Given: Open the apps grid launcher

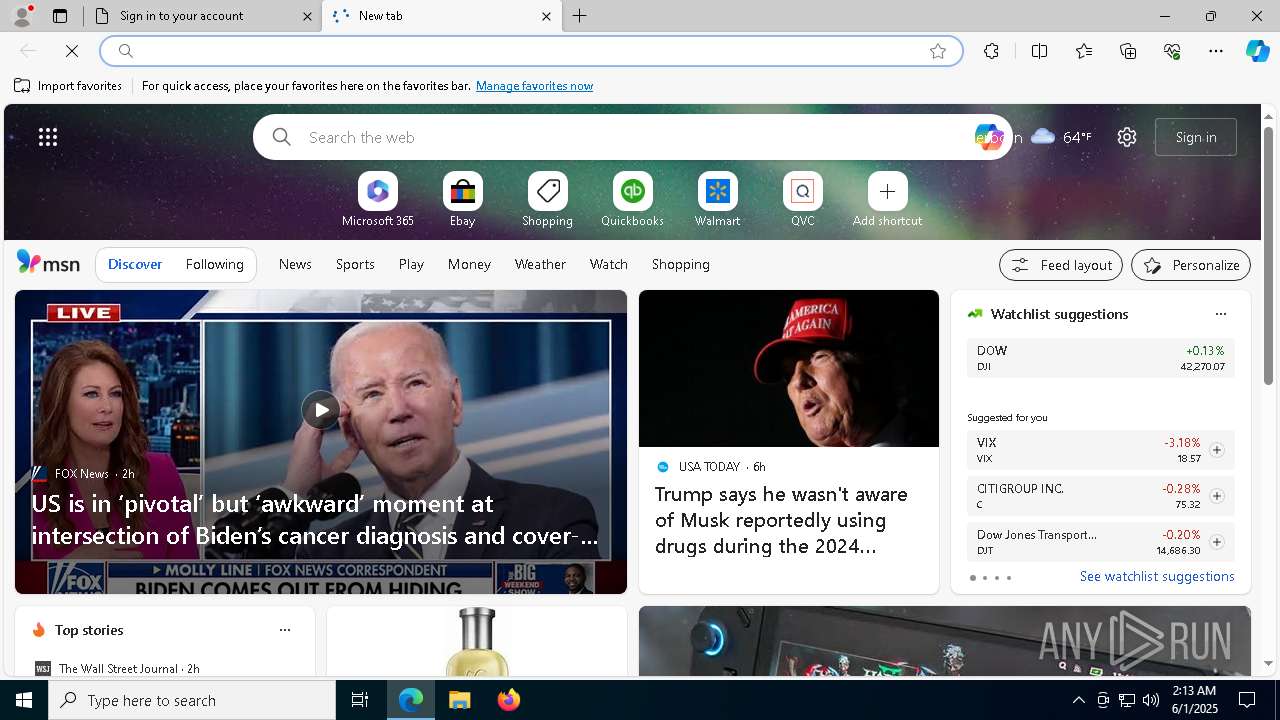Looking at the screenshot, I should 48,137.
